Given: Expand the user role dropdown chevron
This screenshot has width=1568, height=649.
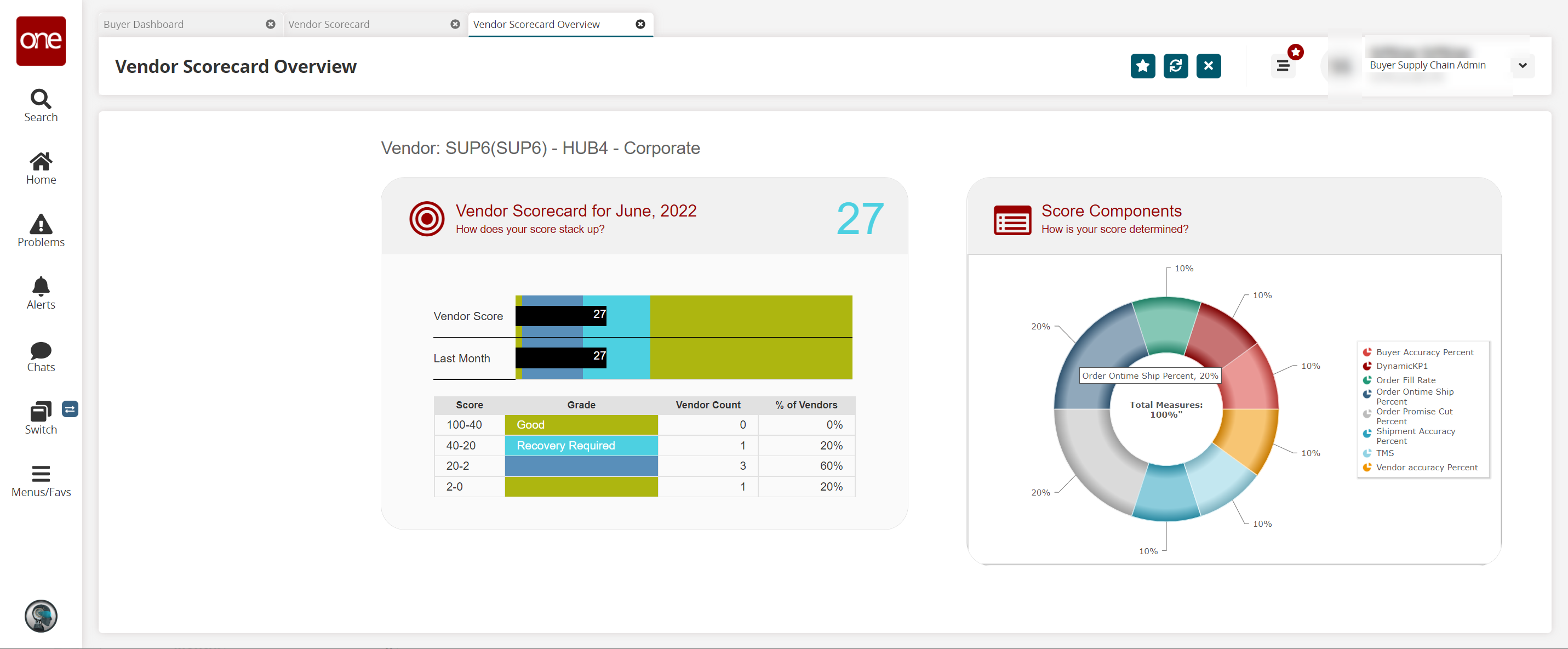Looking at the screenshot, I should click(x=1522, y=66).
